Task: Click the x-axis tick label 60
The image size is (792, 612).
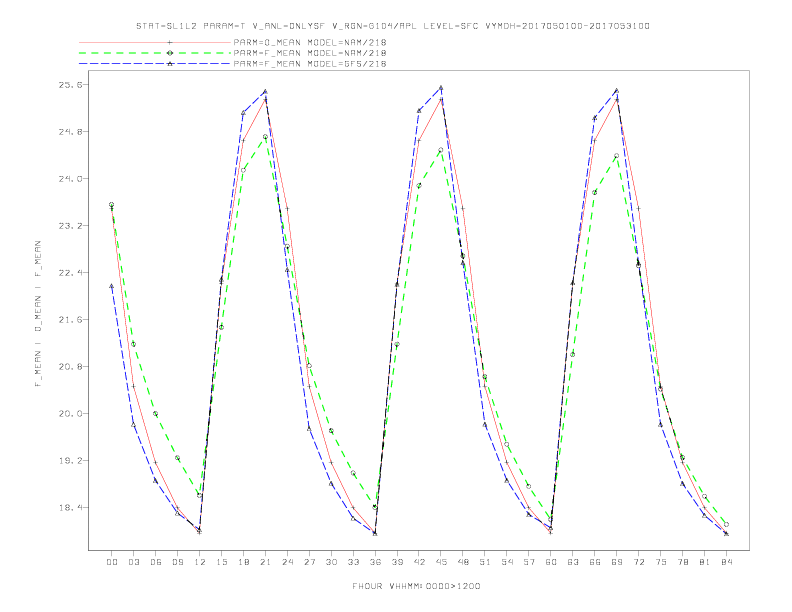Action: 551,562
